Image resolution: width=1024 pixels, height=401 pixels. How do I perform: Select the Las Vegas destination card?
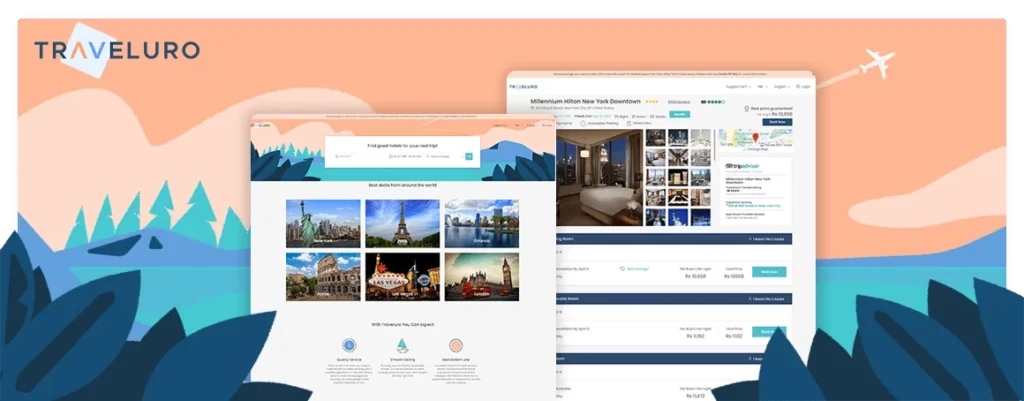point(402,277)
